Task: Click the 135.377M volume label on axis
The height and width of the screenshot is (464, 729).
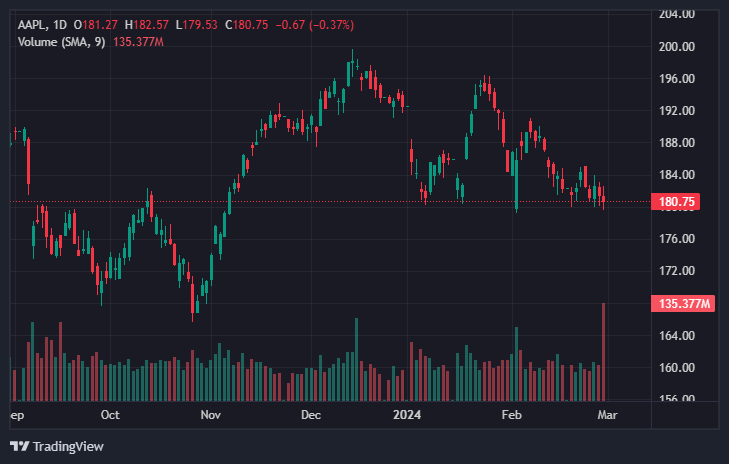Action: (x=683, y=304)
